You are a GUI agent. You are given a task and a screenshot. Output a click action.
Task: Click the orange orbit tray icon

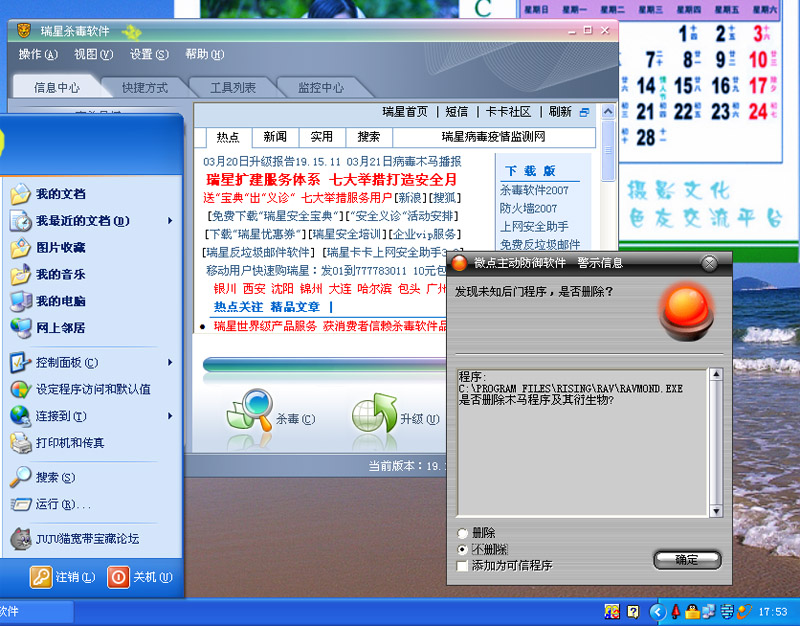pos(744,611)
